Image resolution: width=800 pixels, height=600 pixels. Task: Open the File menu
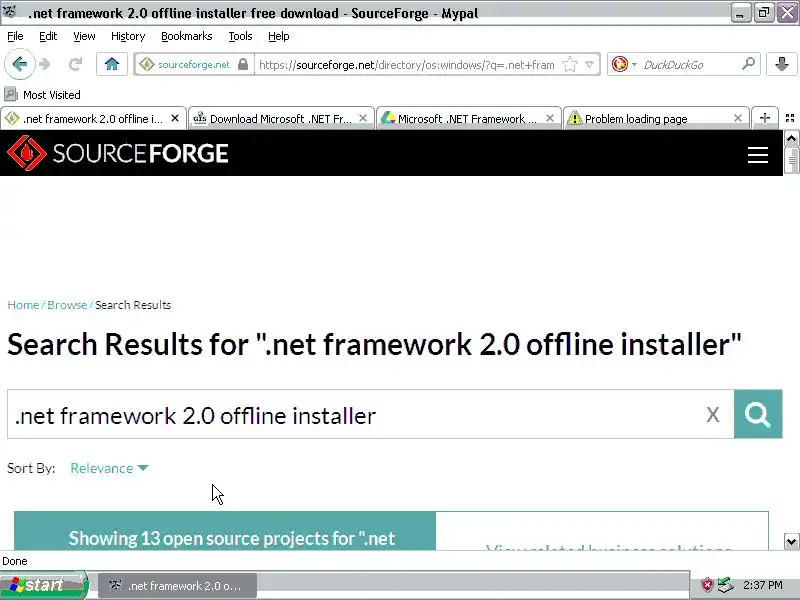click(x=15, y=36)
